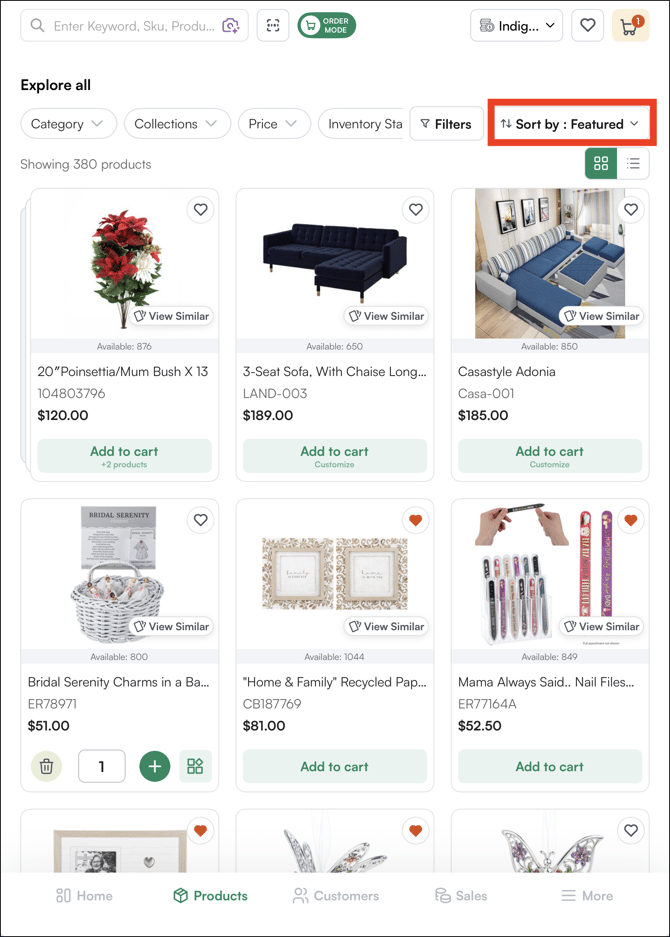Viewport: 670px width, 937px height.
Task: Open the image search camera icon
Action: point(231,26)
